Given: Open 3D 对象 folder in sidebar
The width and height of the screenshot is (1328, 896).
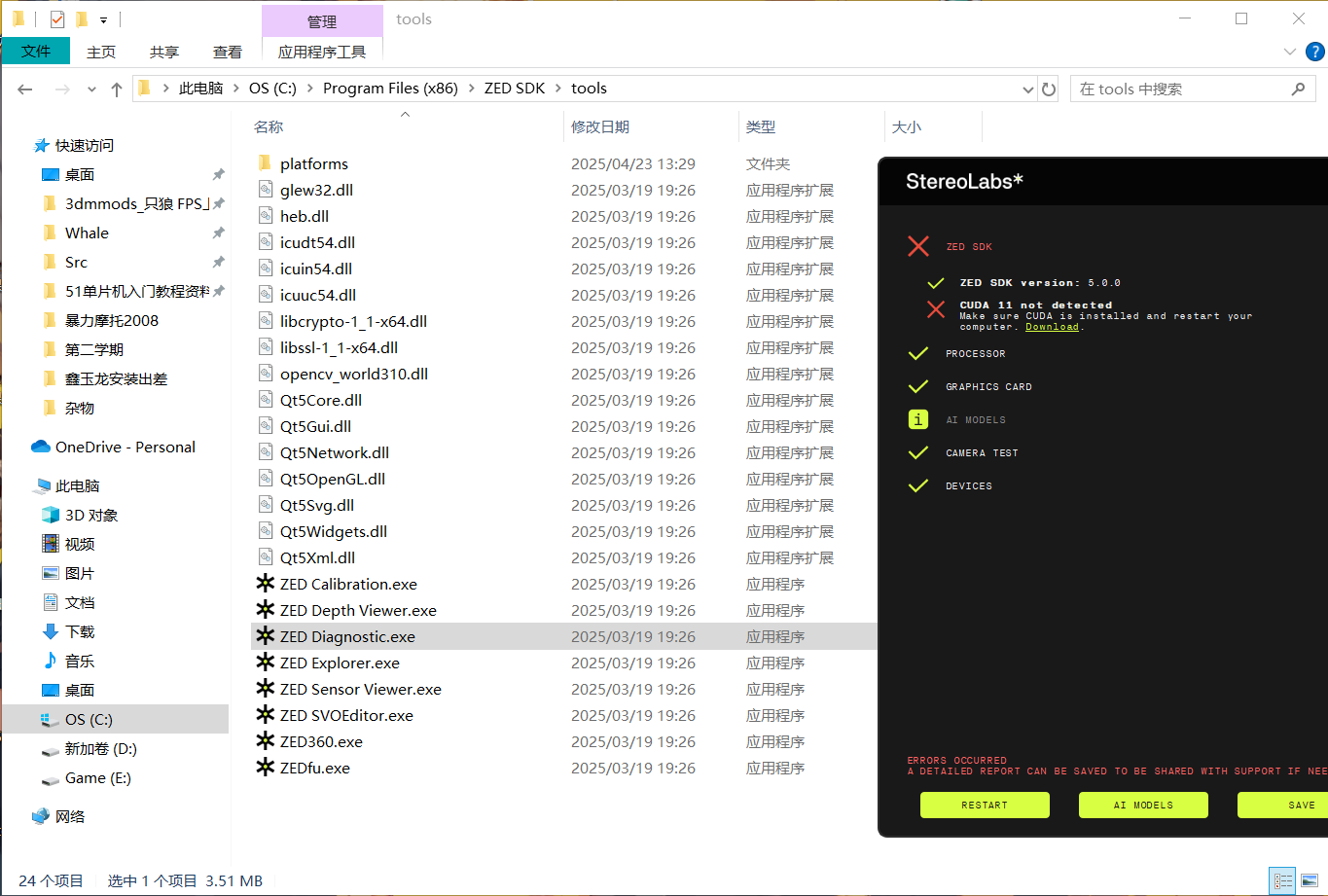Looking at the screenshot, I should (91, 515).
